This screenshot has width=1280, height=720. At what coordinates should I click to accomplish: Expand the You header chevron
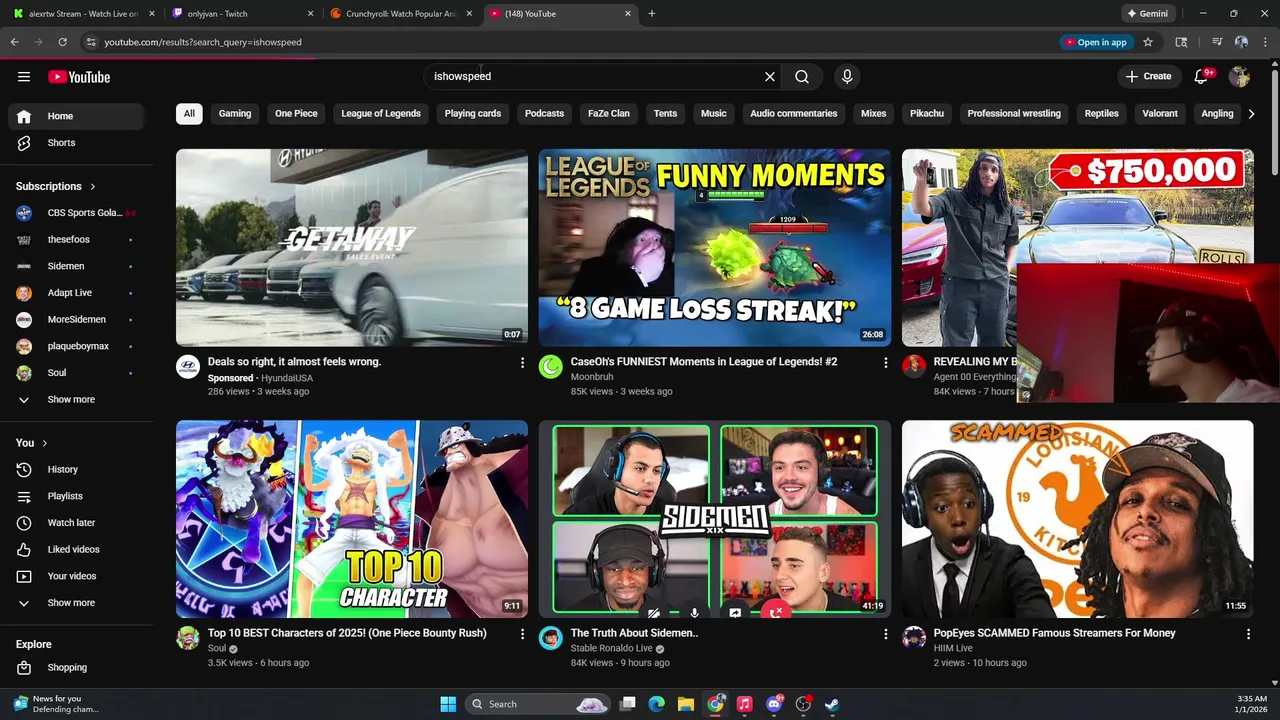44,443
